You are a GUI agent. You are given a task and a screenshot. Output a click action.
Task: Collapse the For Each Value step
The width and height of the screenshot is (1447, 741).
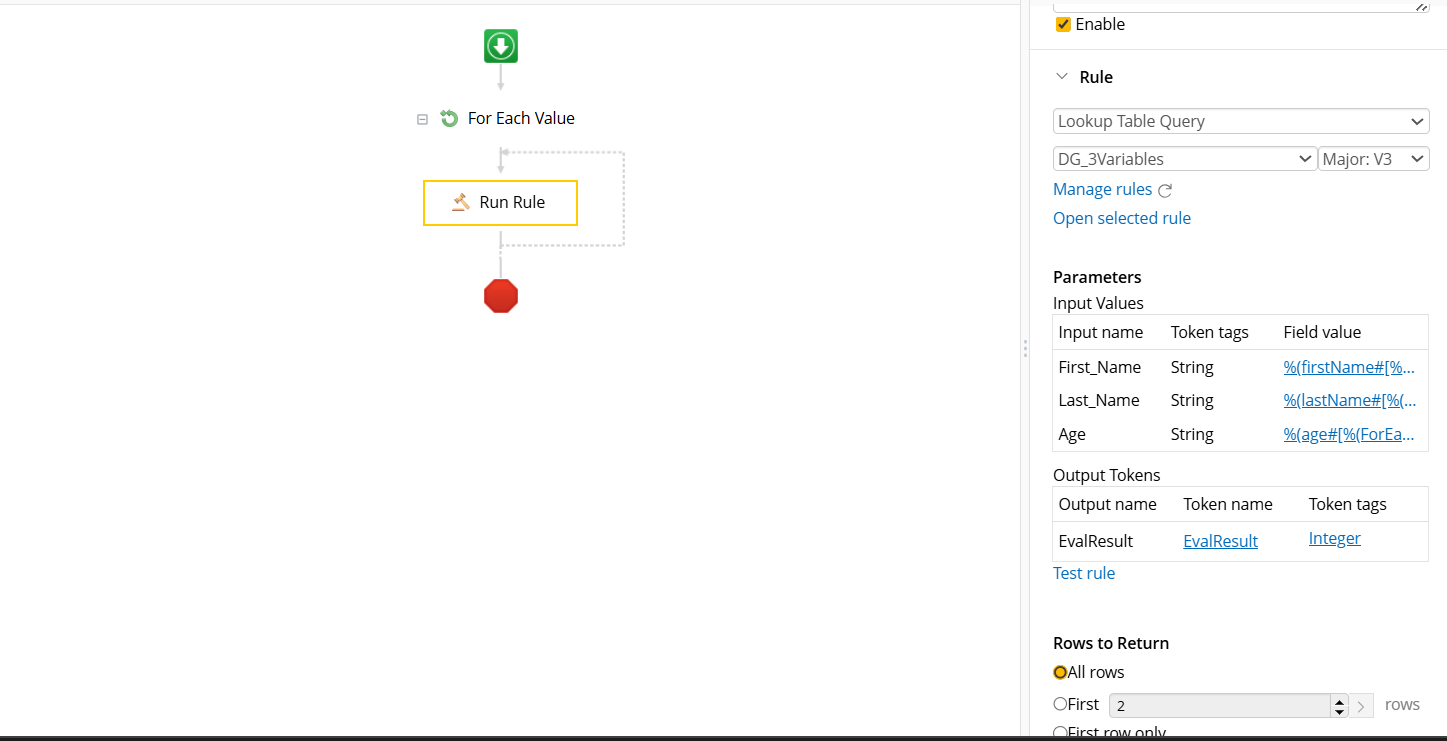pos(422,119)
